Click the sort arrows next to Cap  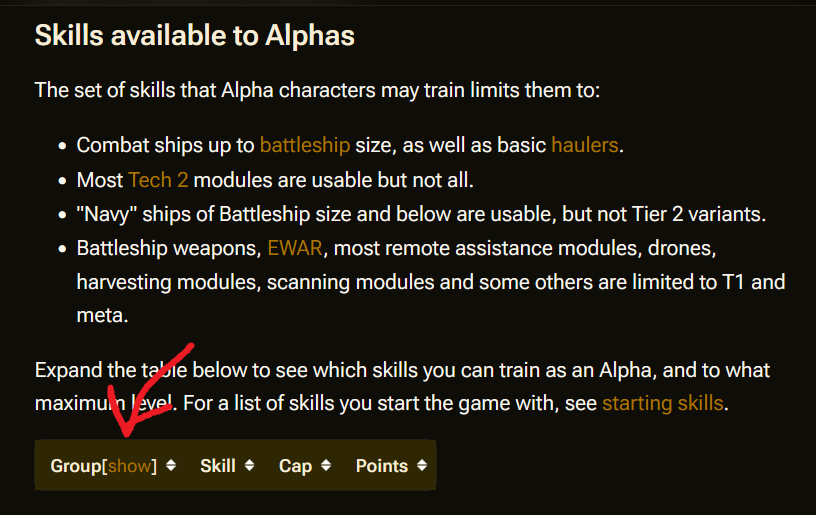(326, 466)
